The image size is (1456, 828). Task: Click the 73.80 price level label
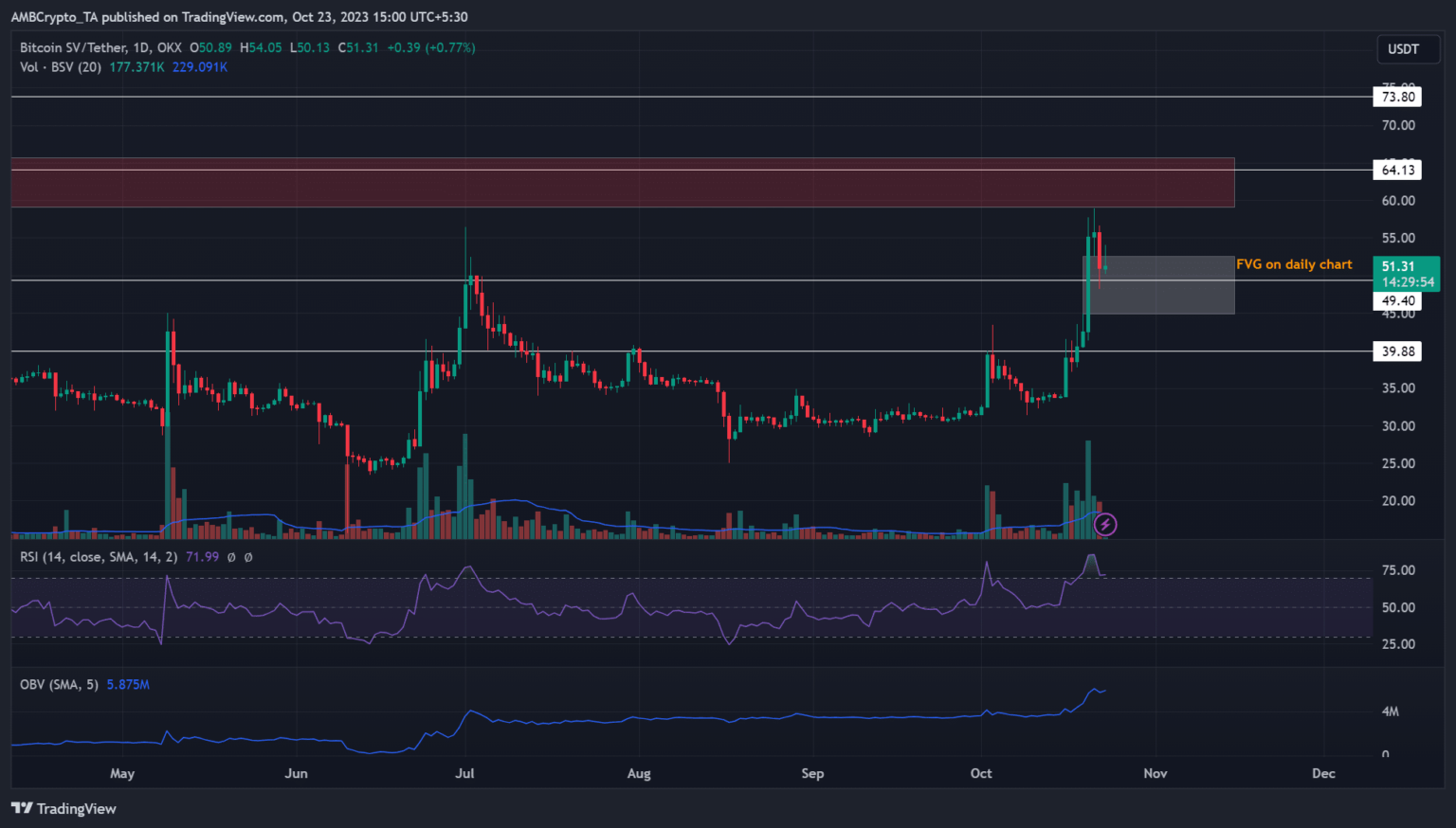(1397, 97)
